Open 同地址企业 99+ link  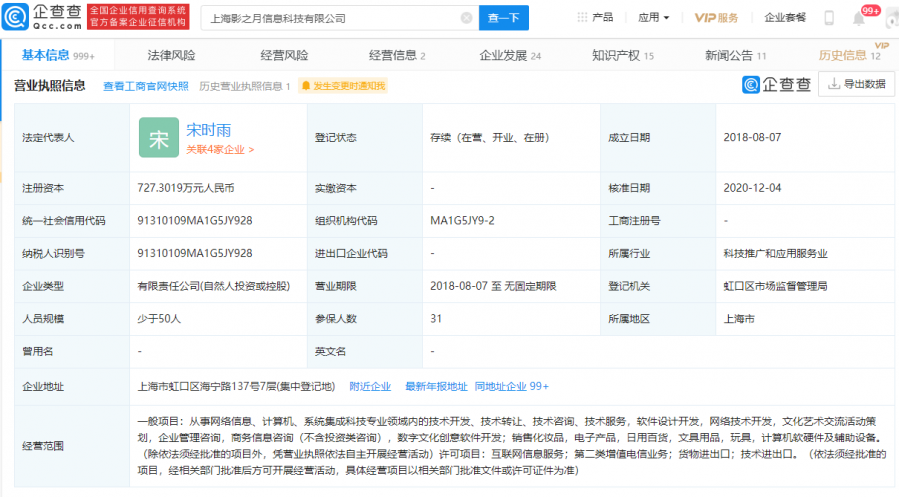click(511, 386)
